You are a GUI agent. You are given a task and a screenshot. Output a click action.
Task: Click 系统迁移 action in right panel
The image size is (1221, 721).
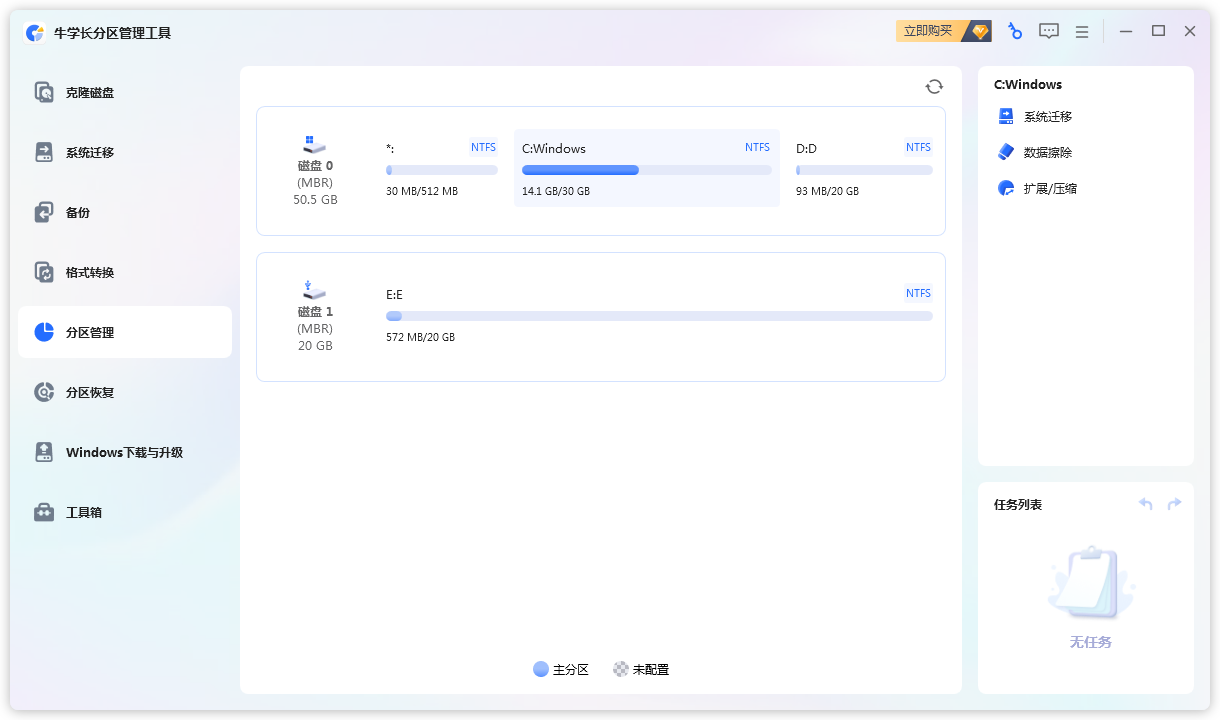click(x=1047, y=117)
